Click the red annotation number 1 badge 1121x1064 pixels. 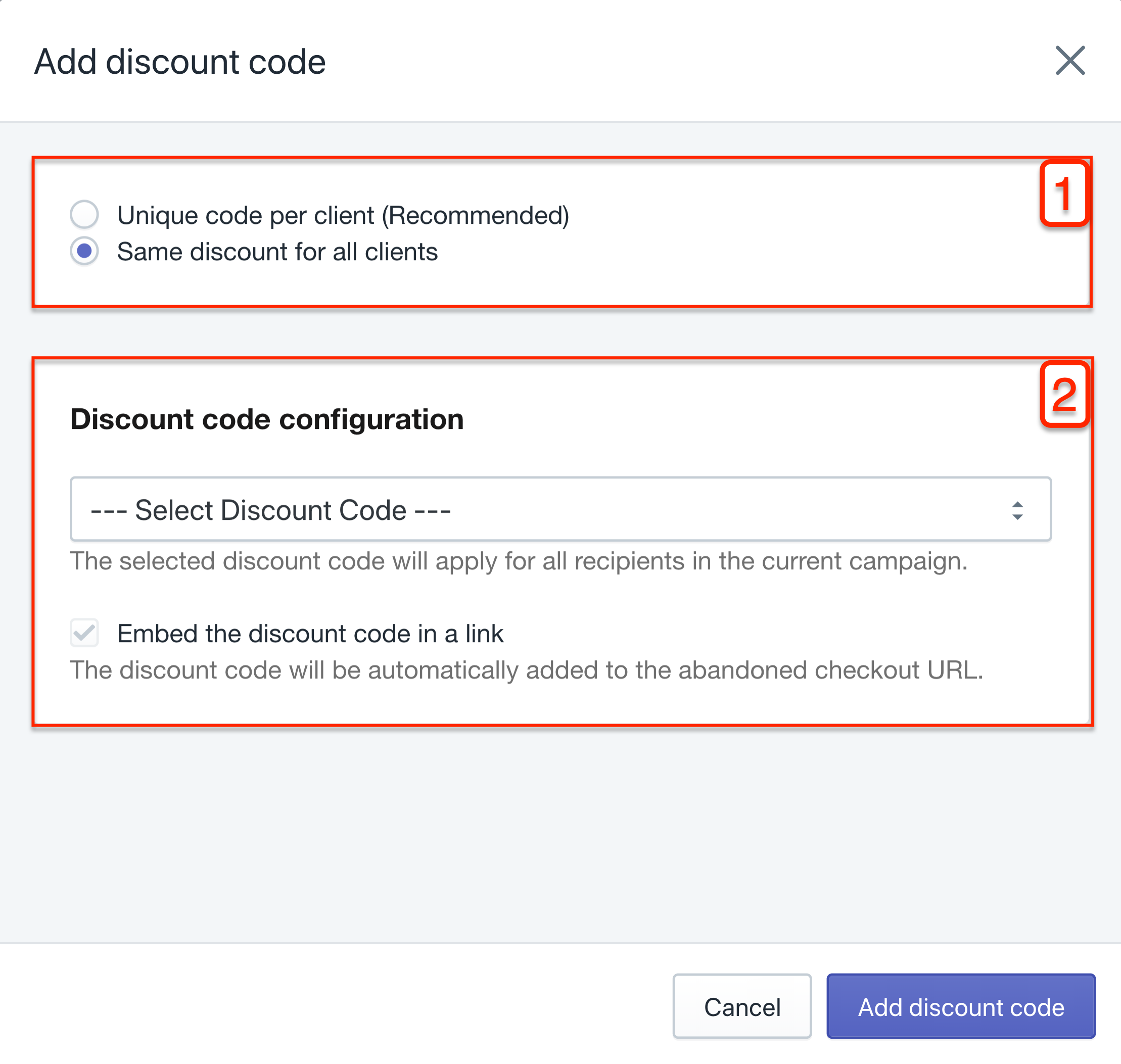(1065, 194)
